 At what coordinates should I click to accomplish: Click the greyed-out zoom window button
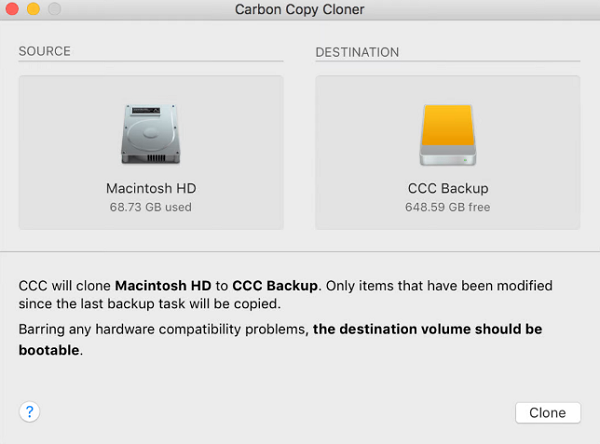pos(53,9)
